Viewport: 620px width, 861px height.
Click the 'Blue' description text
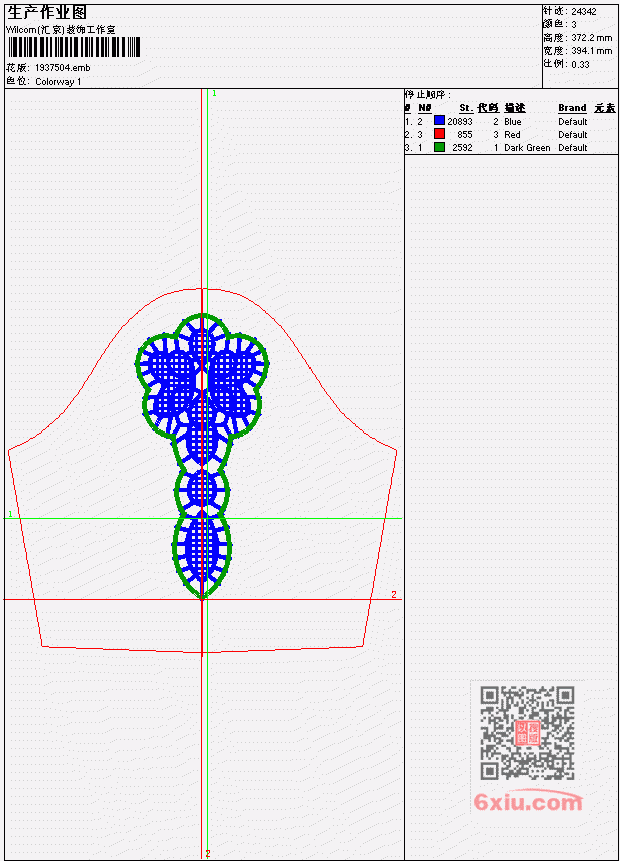513,121
